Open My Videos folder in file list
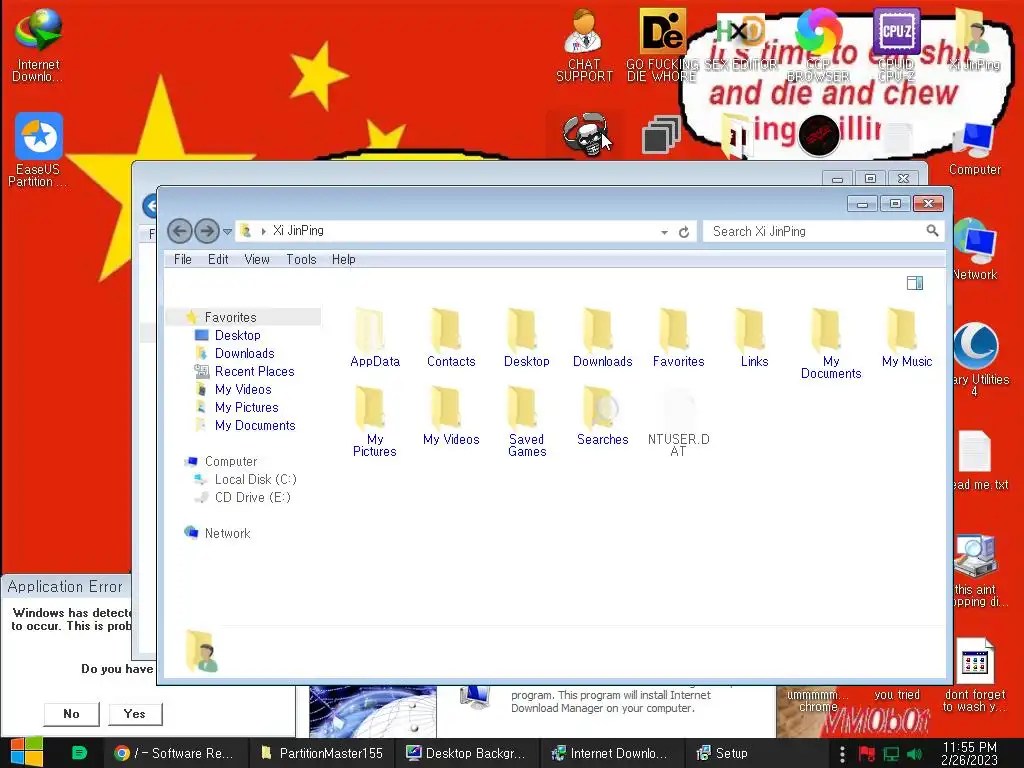 (x=451, y=416)
